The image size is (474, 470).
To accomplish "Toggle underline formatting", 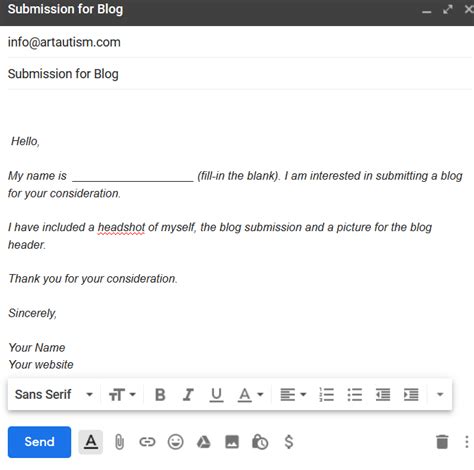I will click(216, 395).
